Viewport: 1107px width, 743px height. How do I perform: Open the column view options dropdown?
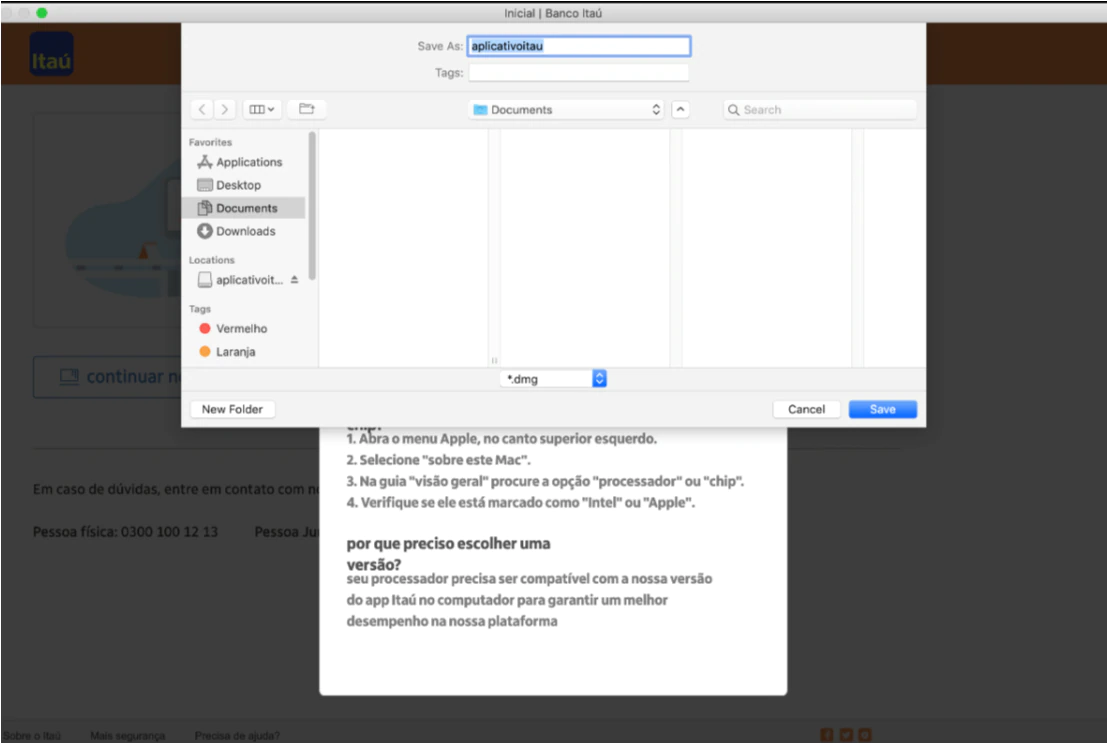(x=262, y=109)
